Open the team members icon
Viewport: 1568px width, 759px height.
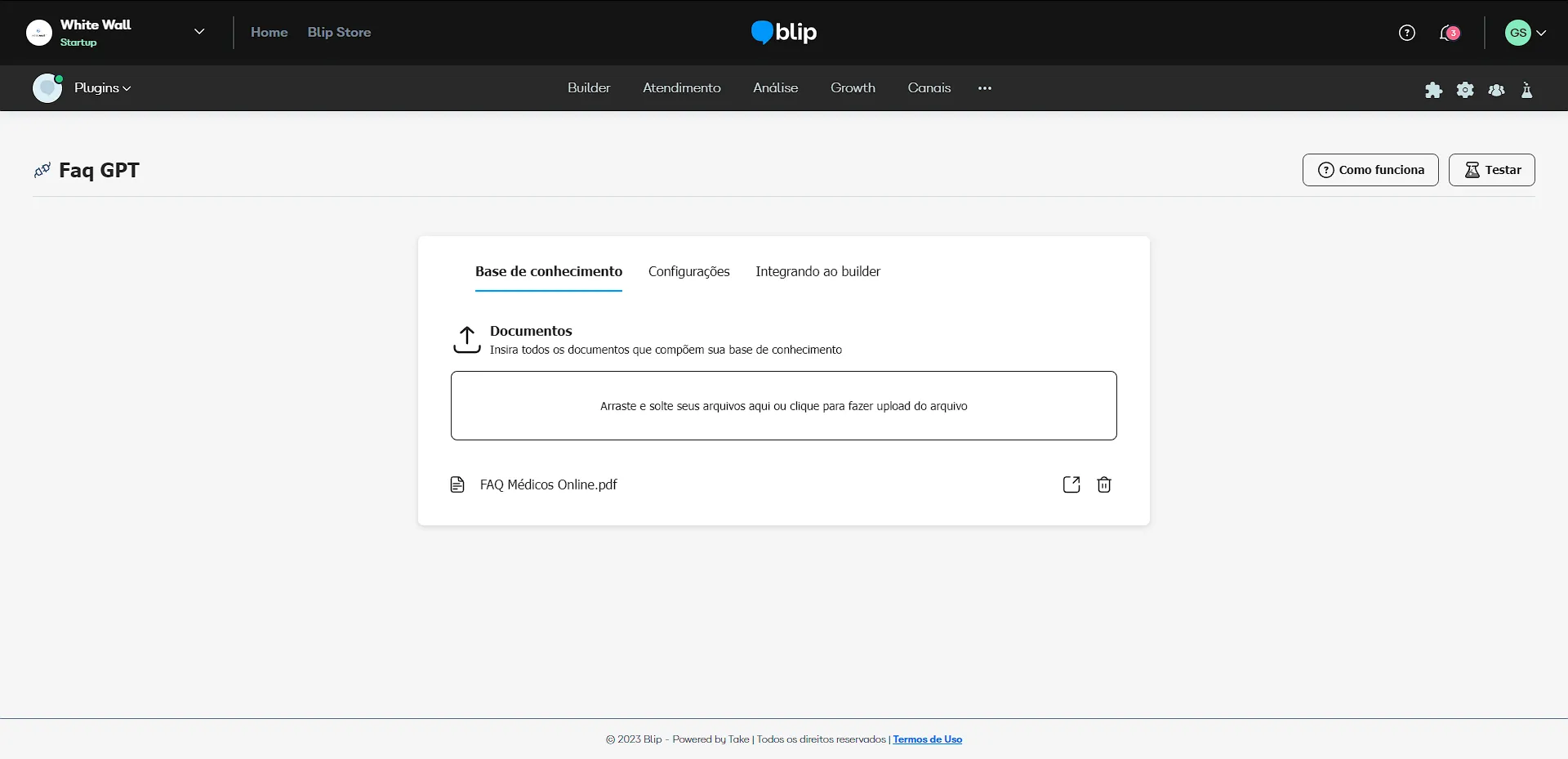click(x=1496, y=90)
